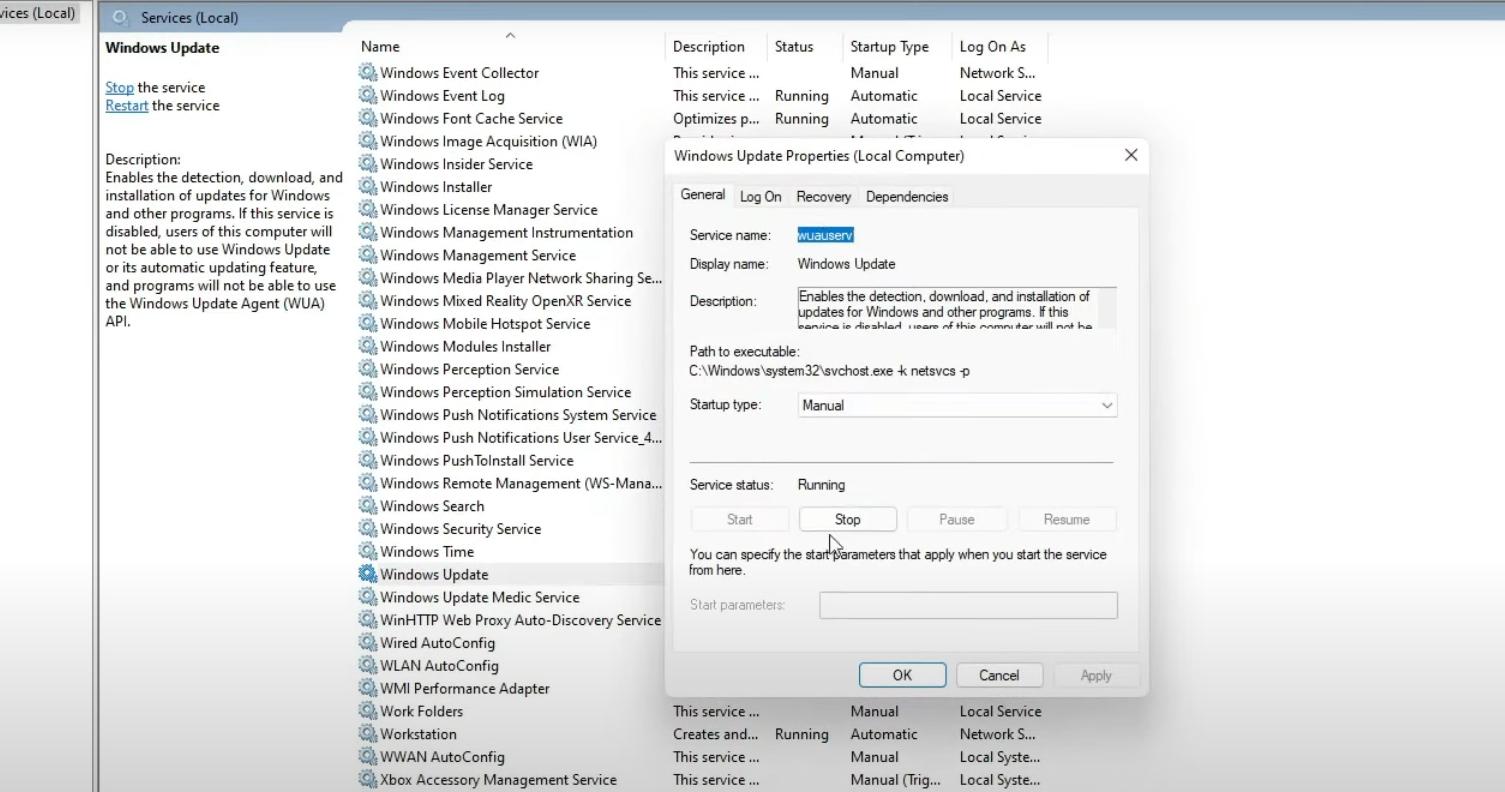
Task: Select the Windows Font Cache Service gear icon
Action: point(367,118)
